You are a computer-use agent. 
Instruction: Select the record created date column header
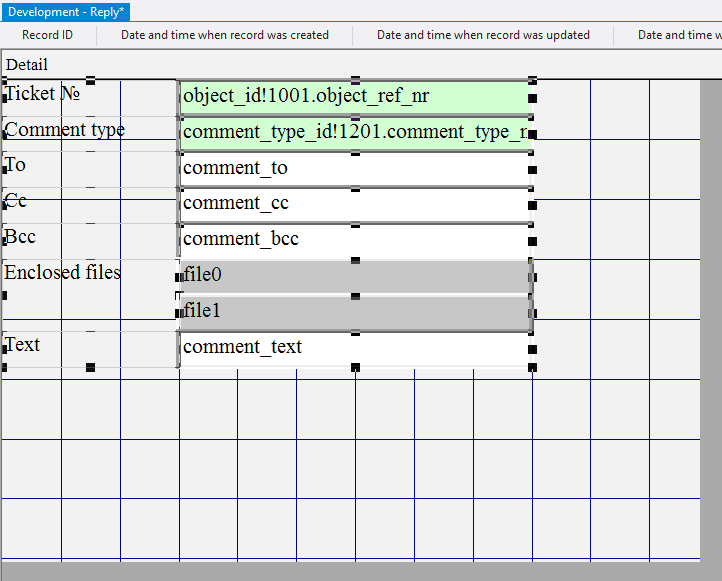[225, 35]
